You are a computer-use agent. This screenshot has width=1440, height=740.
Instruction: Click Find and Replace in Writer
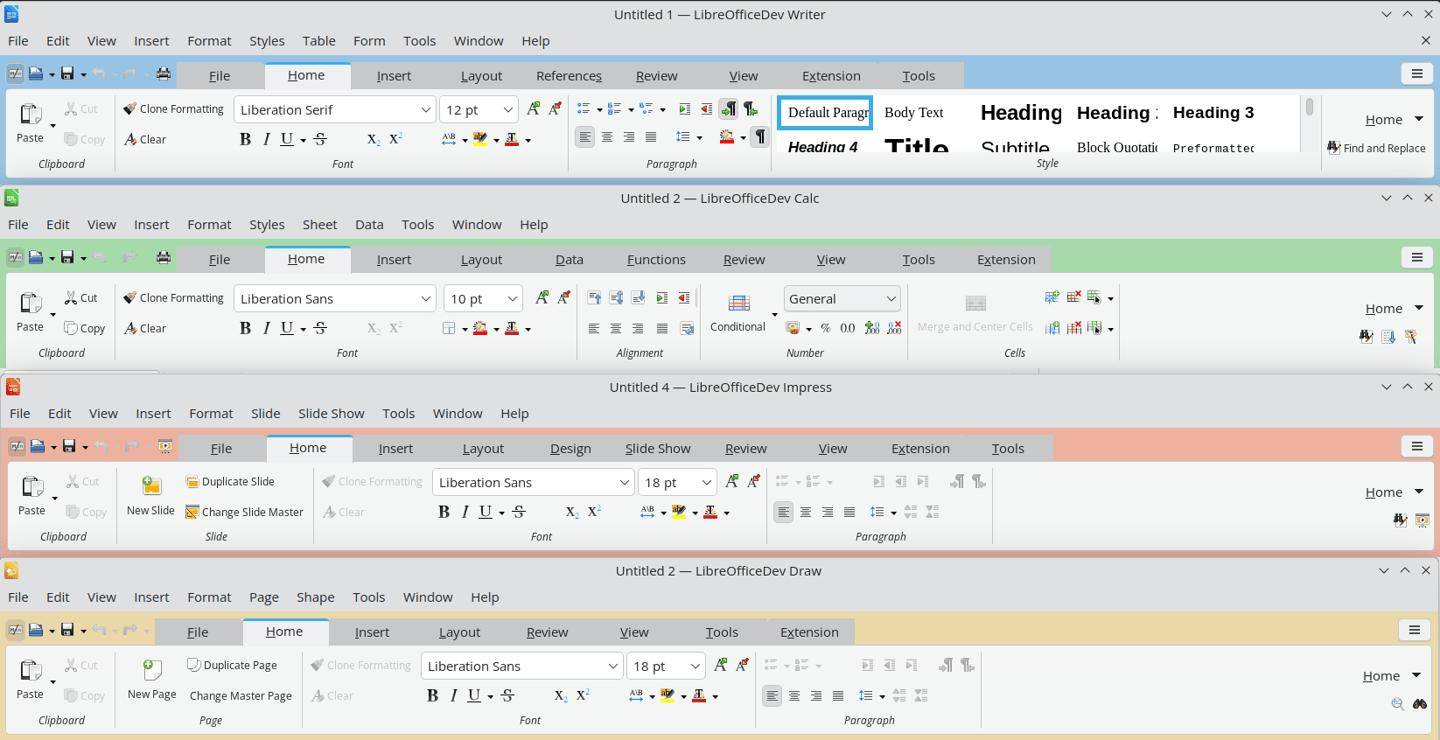coord(1376,148)
